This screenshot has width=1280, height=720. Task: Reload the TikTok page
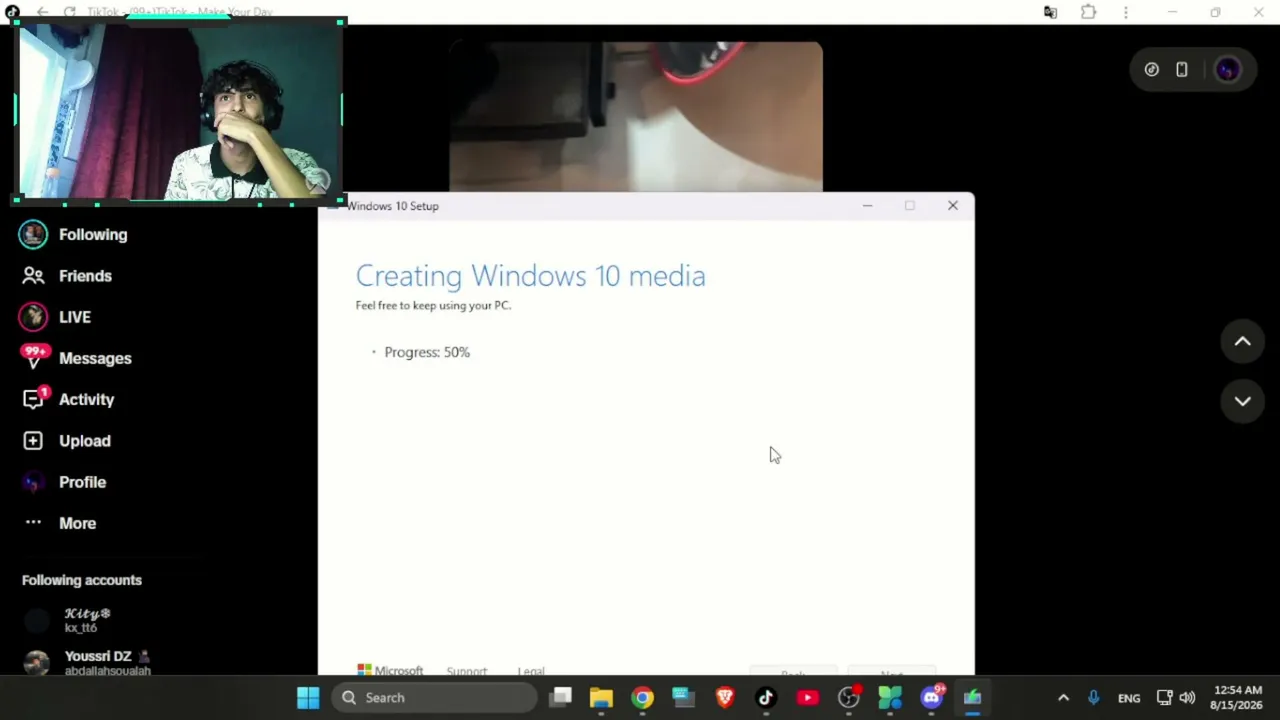pyautogui.click(x=69, y=12)
